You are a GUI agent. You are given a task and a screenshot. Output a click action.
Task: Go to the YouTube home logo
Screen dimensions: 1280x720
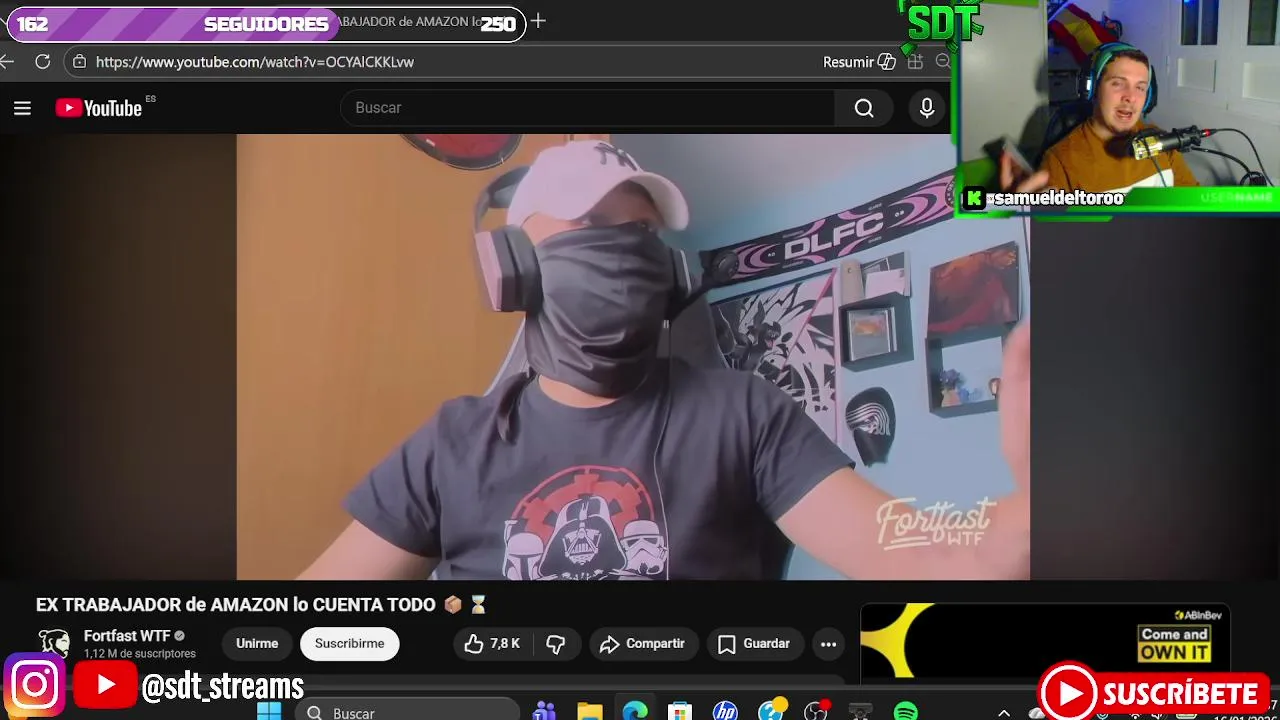pyautogui.click(x=99, y=108)
